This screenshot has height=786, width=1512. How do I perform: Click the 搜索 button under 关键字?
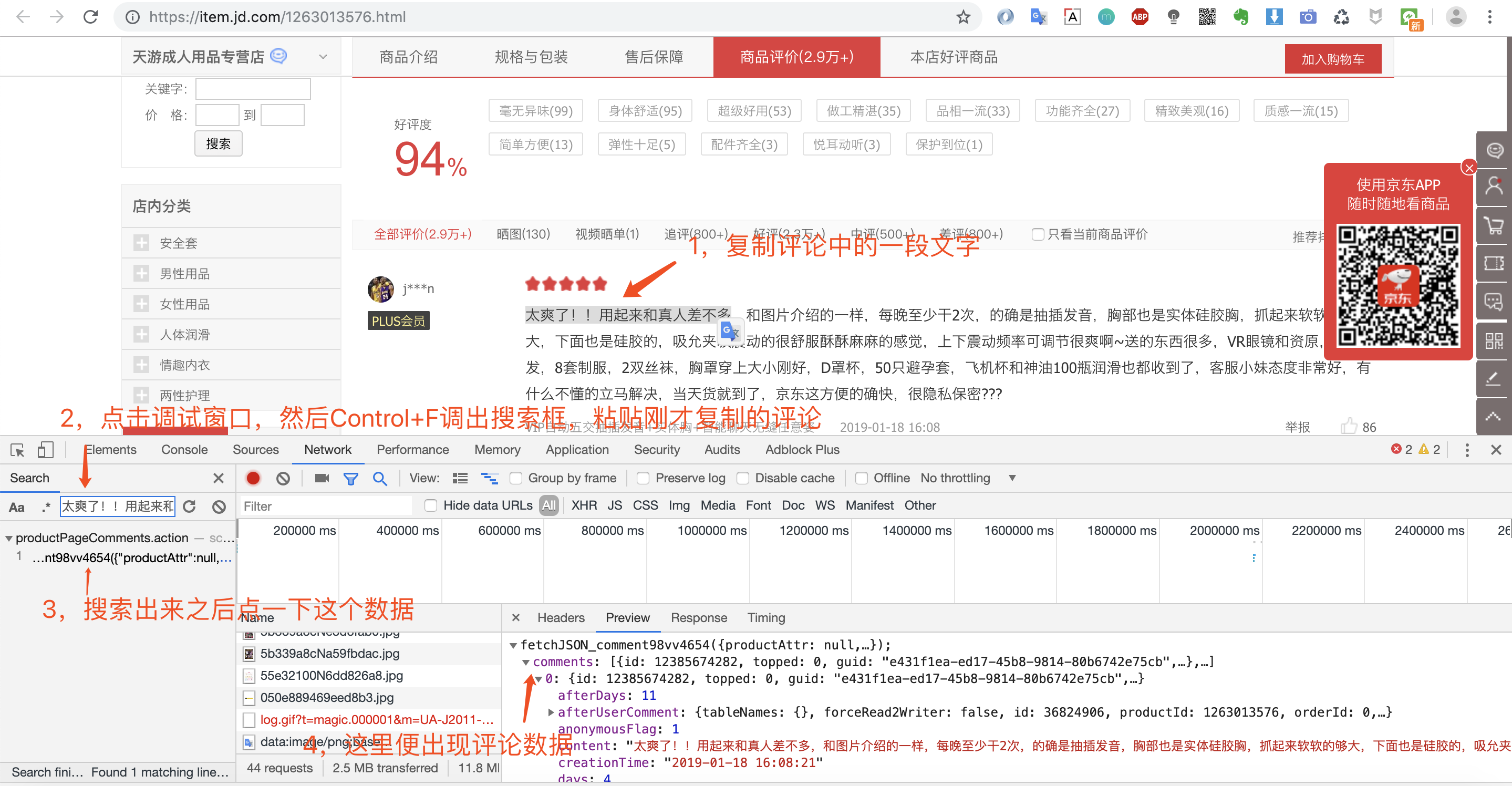click(218, 143)
